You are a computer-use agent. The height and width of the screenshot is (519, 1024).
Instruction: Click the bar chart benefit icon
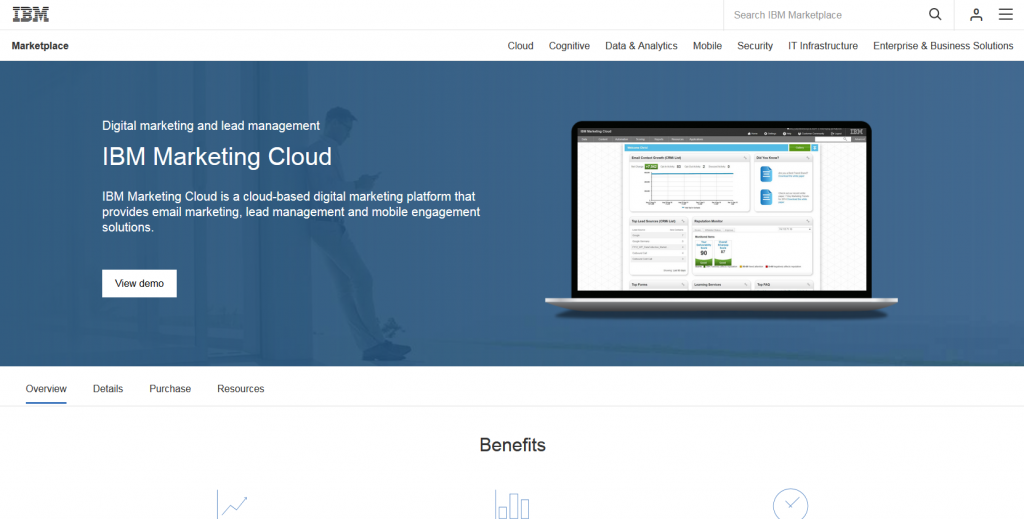pos(512,504)
